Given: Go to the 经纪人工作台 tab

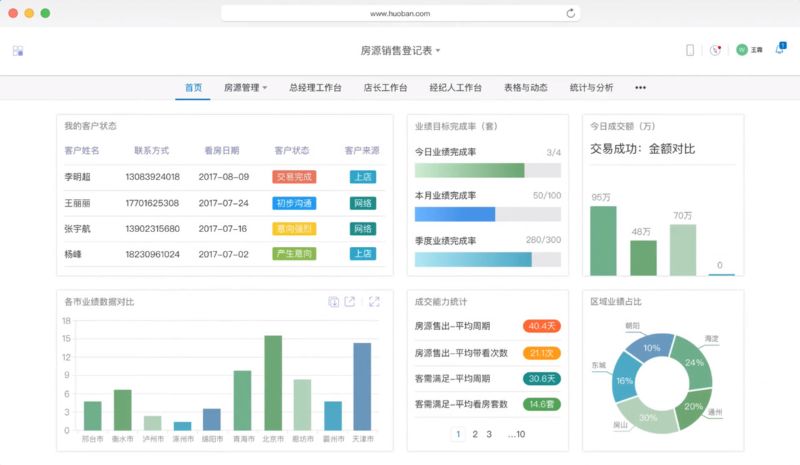Looking at the screenshot, I should click(455, 88).
